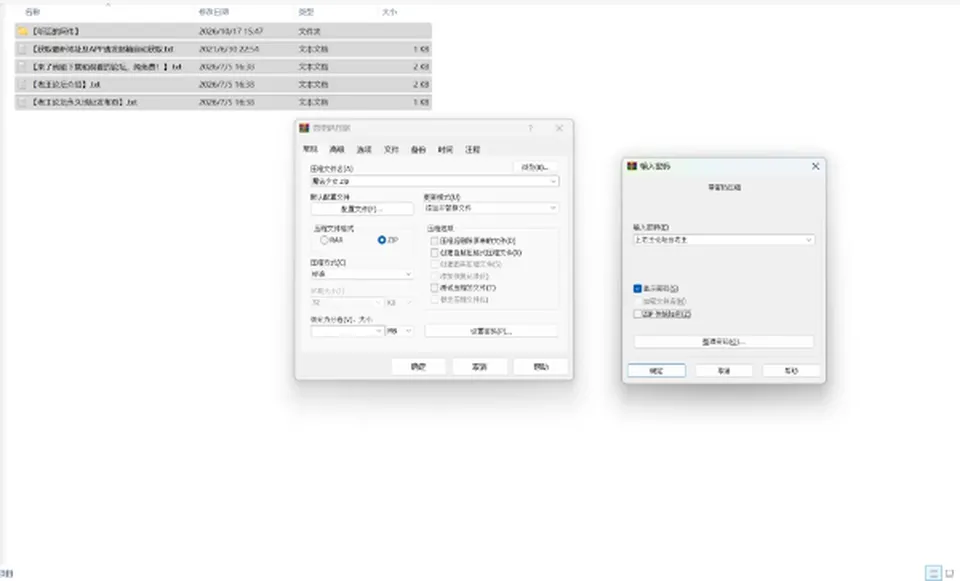The height and width of the screenshot is (581, 960).
Task: Click the set password button in the archive dialog
Action: click(x=491, y=331)
